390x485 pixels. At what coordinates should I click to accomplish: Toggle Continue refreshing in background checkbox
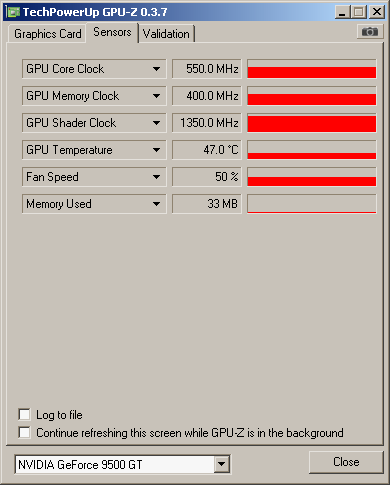[24, 432]
